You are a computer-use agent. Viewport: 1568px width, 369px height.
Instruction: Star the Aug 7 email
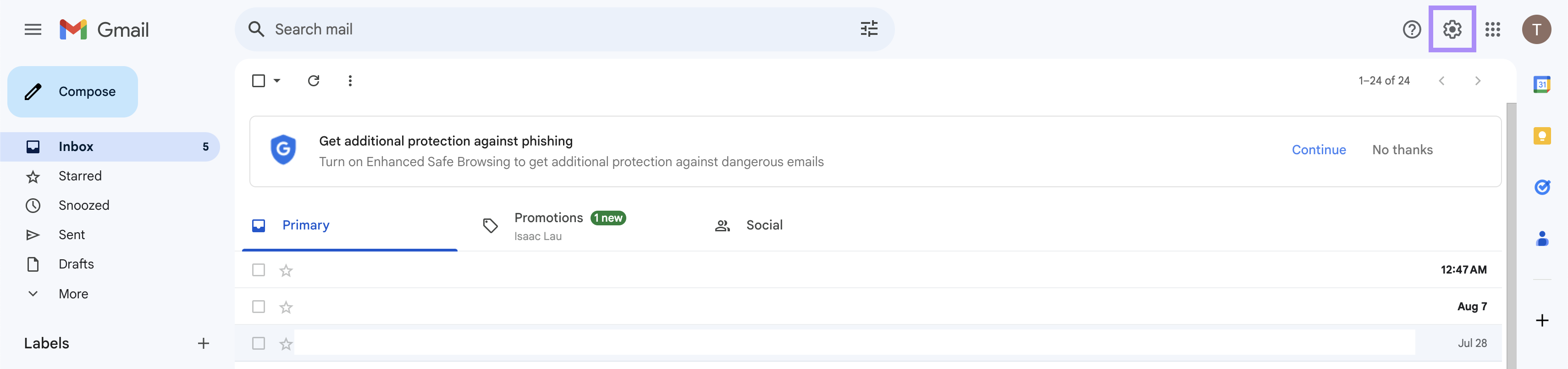click(286, 307)
